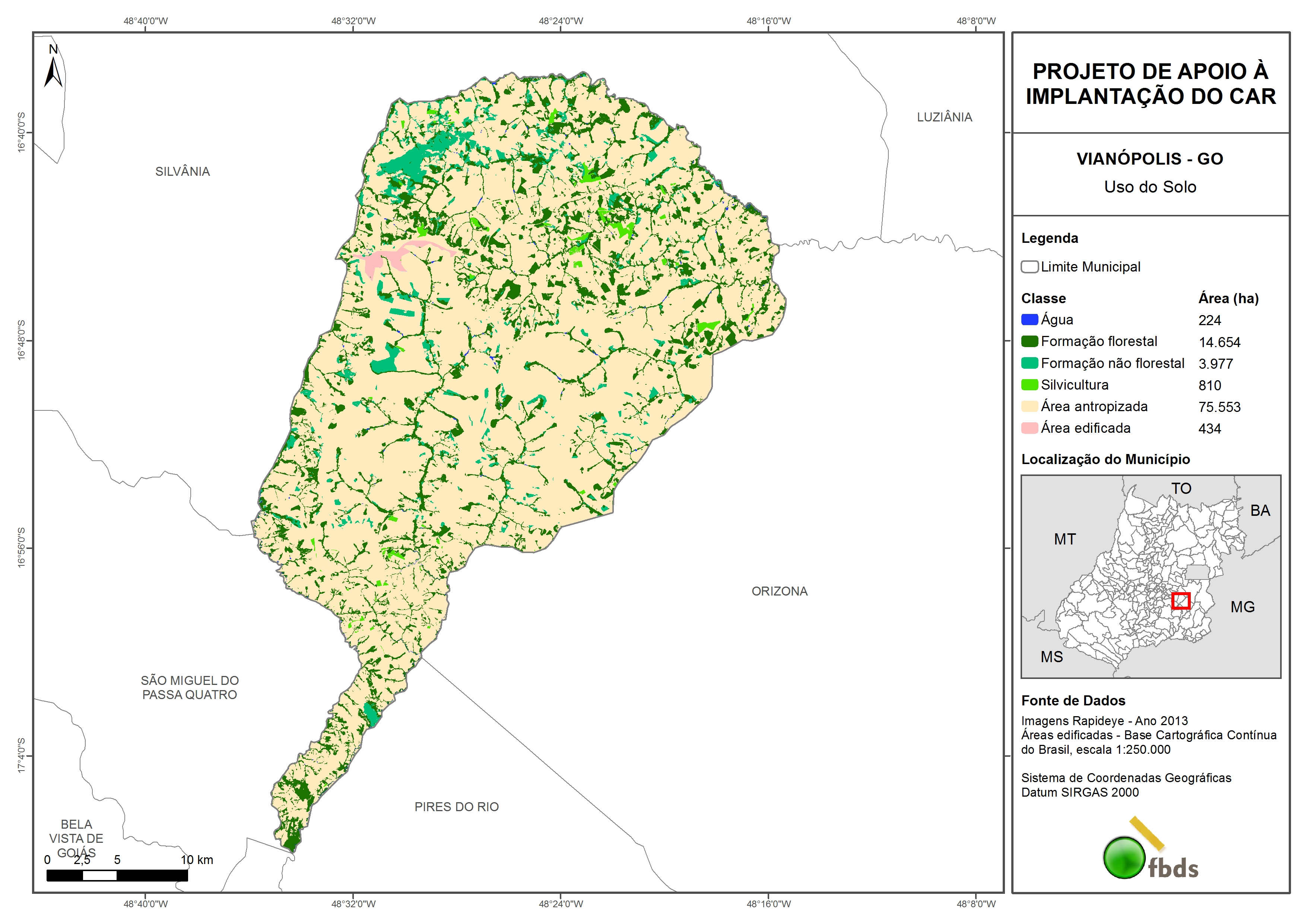Click the bright green Silvicultura swatch
The height and width of the screenshot is (924, 1307).
[1029, 385]
